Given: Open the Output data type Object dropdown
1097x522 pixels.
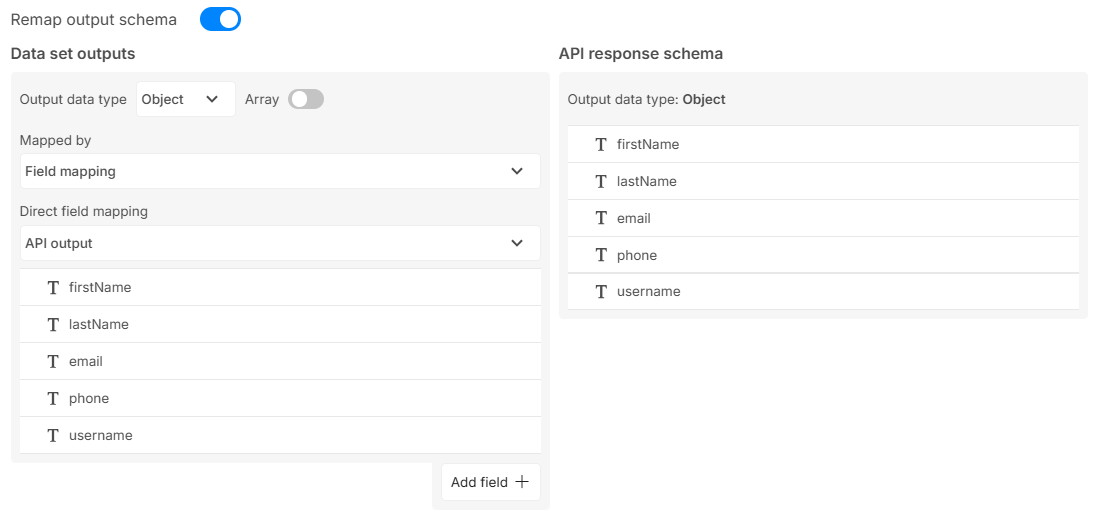Looking at the screenshot, I should (185, 99).
